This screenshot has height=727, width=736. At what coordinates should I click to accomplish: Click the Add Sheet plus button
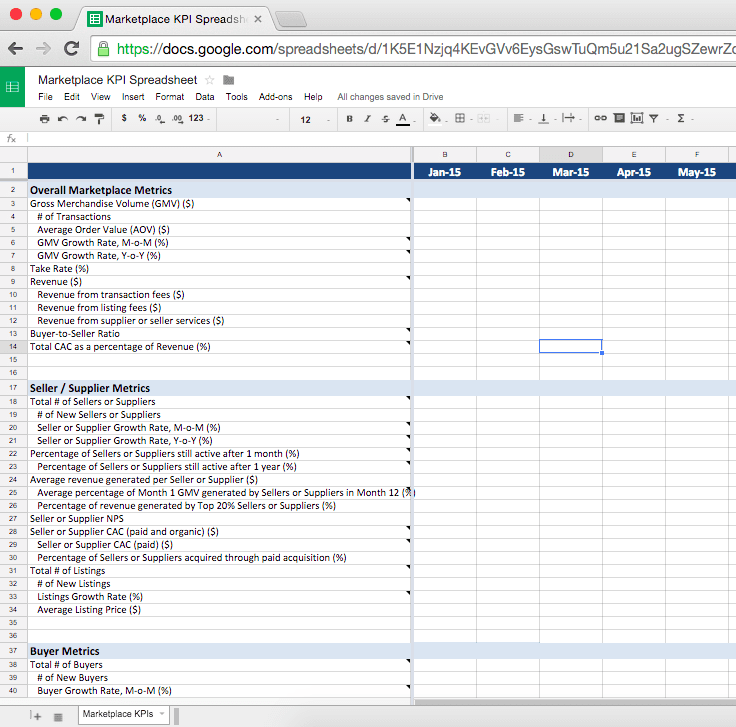pos(37,715)
